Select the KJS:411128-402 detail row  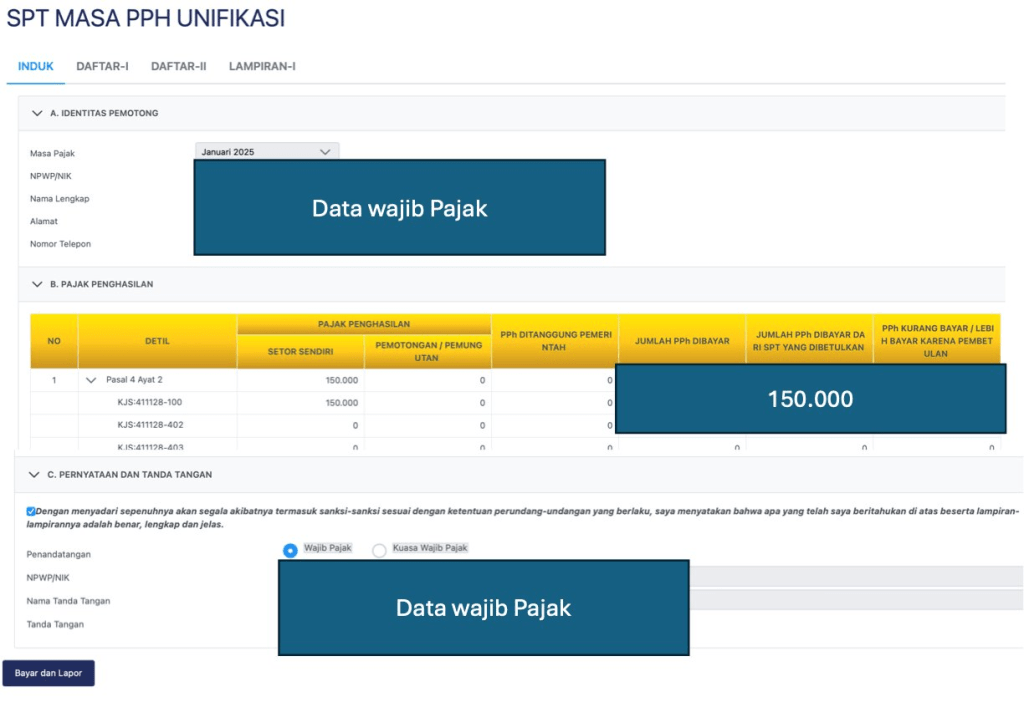149,425
